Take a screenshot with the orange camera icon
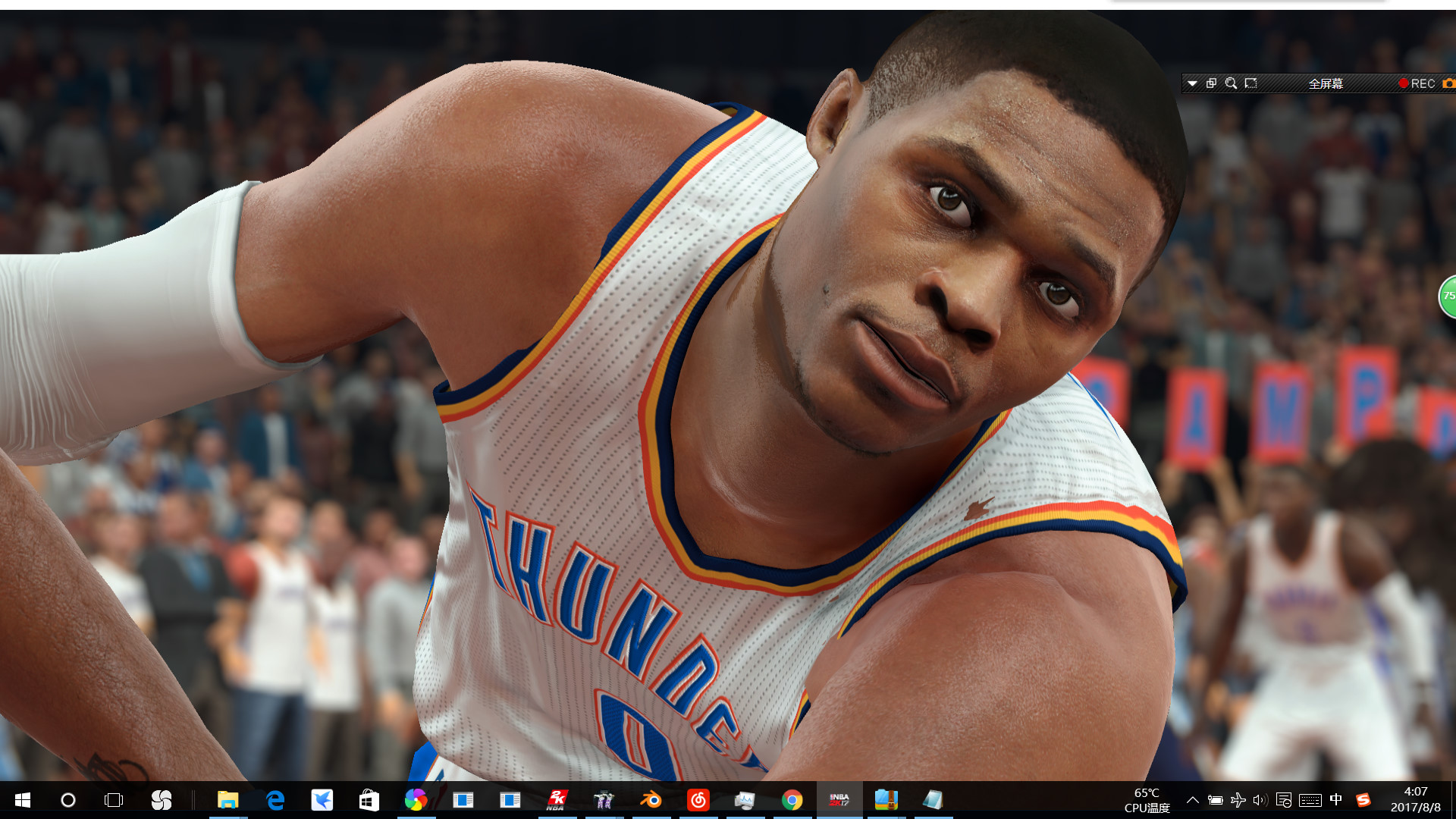1456x819 pixels. pos(1449,83)
